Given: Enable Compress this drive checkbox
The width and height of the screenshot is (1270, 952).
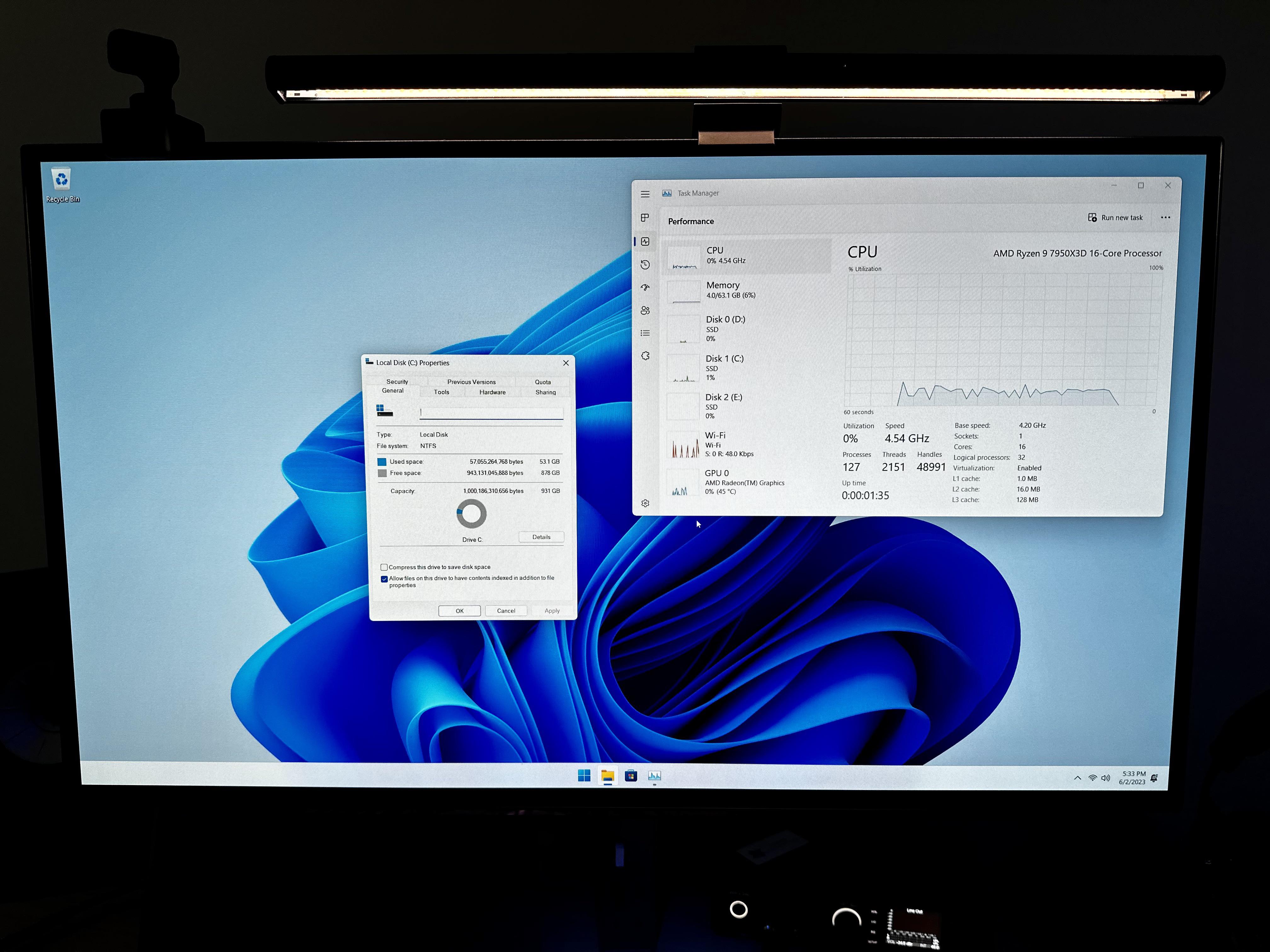Looking at the screenshot, I should tap(384, 567).
